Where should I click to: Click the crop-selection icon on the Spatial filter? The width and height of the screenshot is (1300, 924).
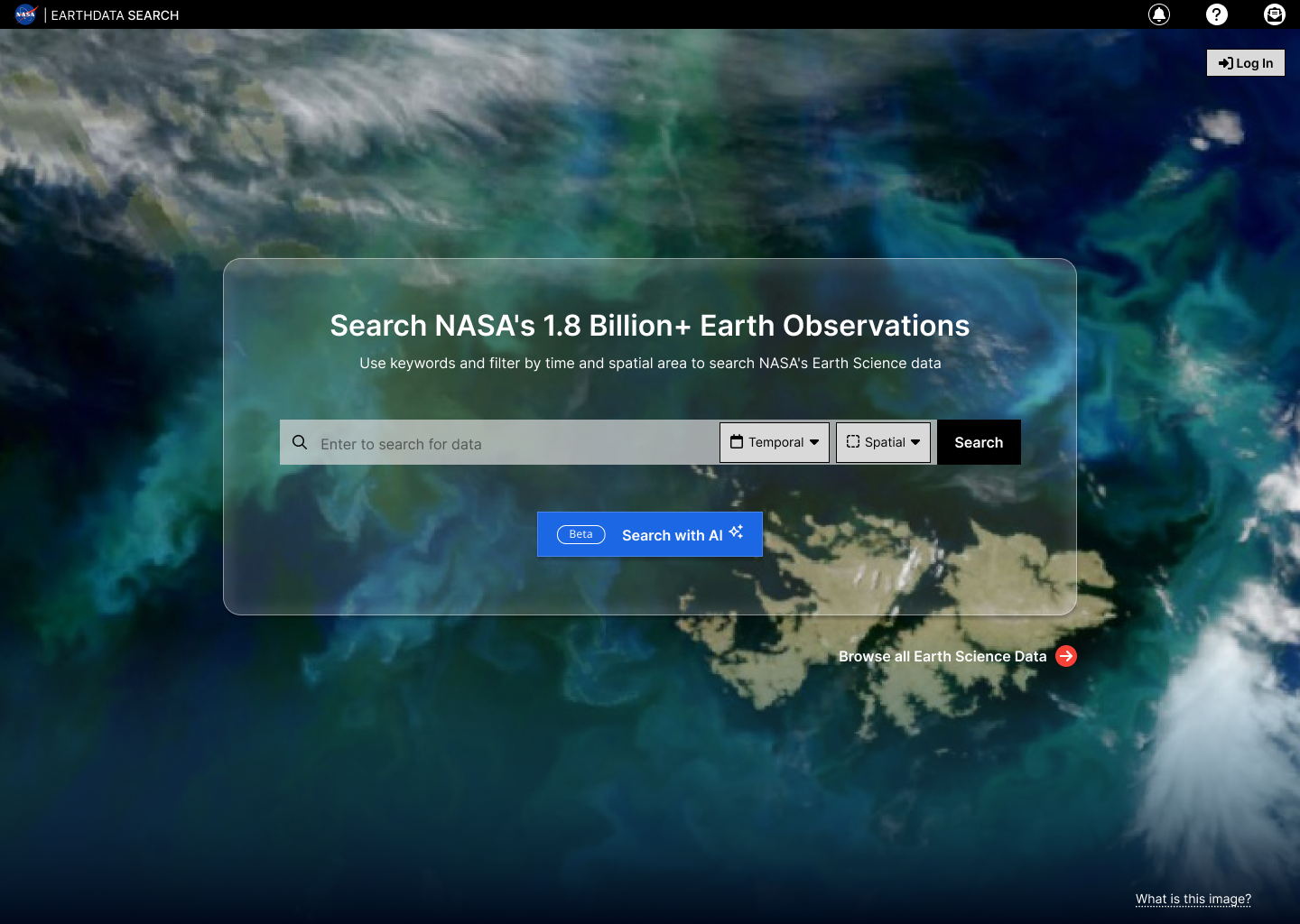(854, 442)
